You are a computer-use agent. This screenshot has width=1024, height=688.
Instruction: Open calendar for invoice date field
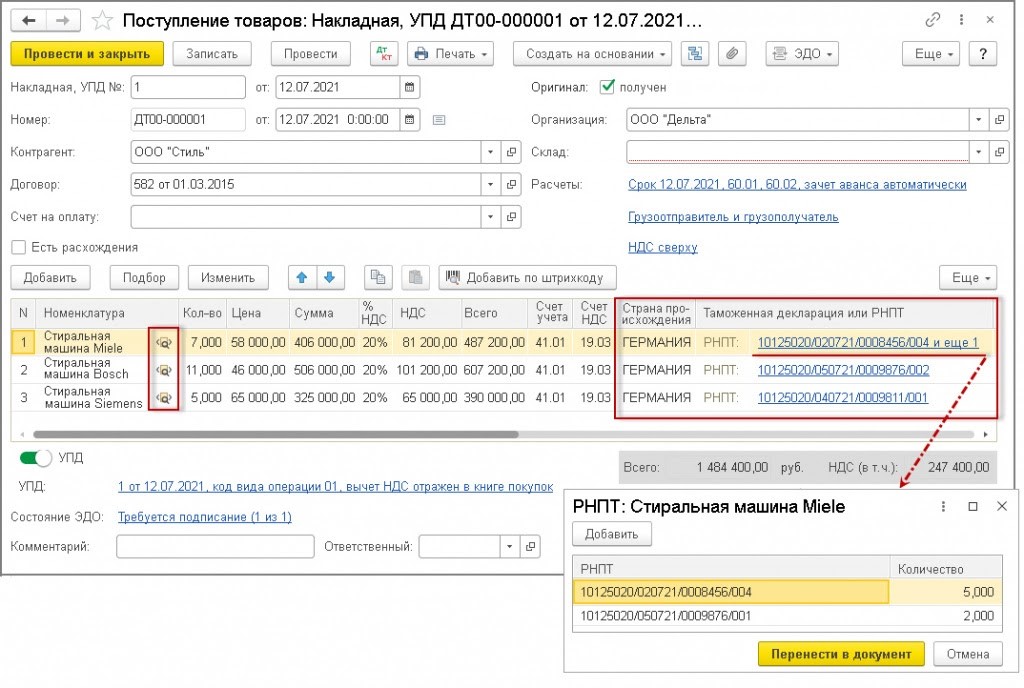tap(410, 88)
